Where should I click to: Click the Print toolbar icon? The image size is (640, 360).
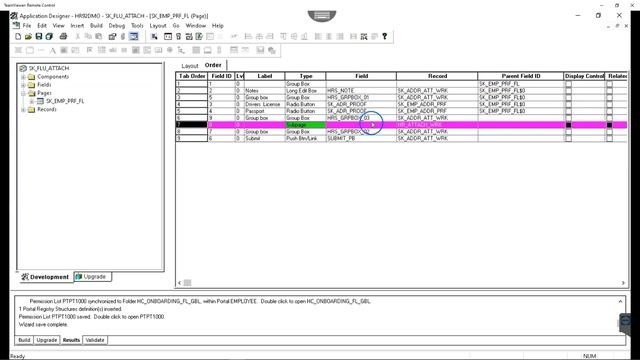(63, 37)
